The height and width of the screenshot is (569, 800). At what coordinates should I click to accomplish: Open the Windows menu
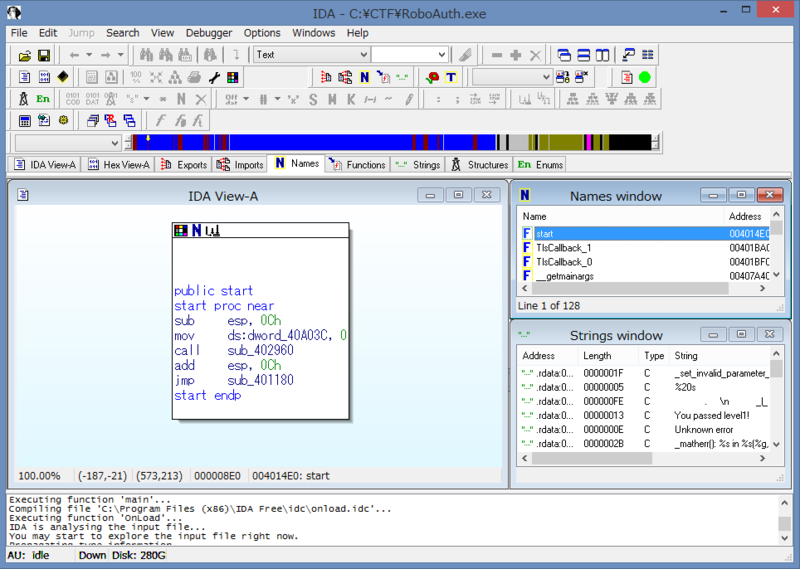tap(313, 33)
